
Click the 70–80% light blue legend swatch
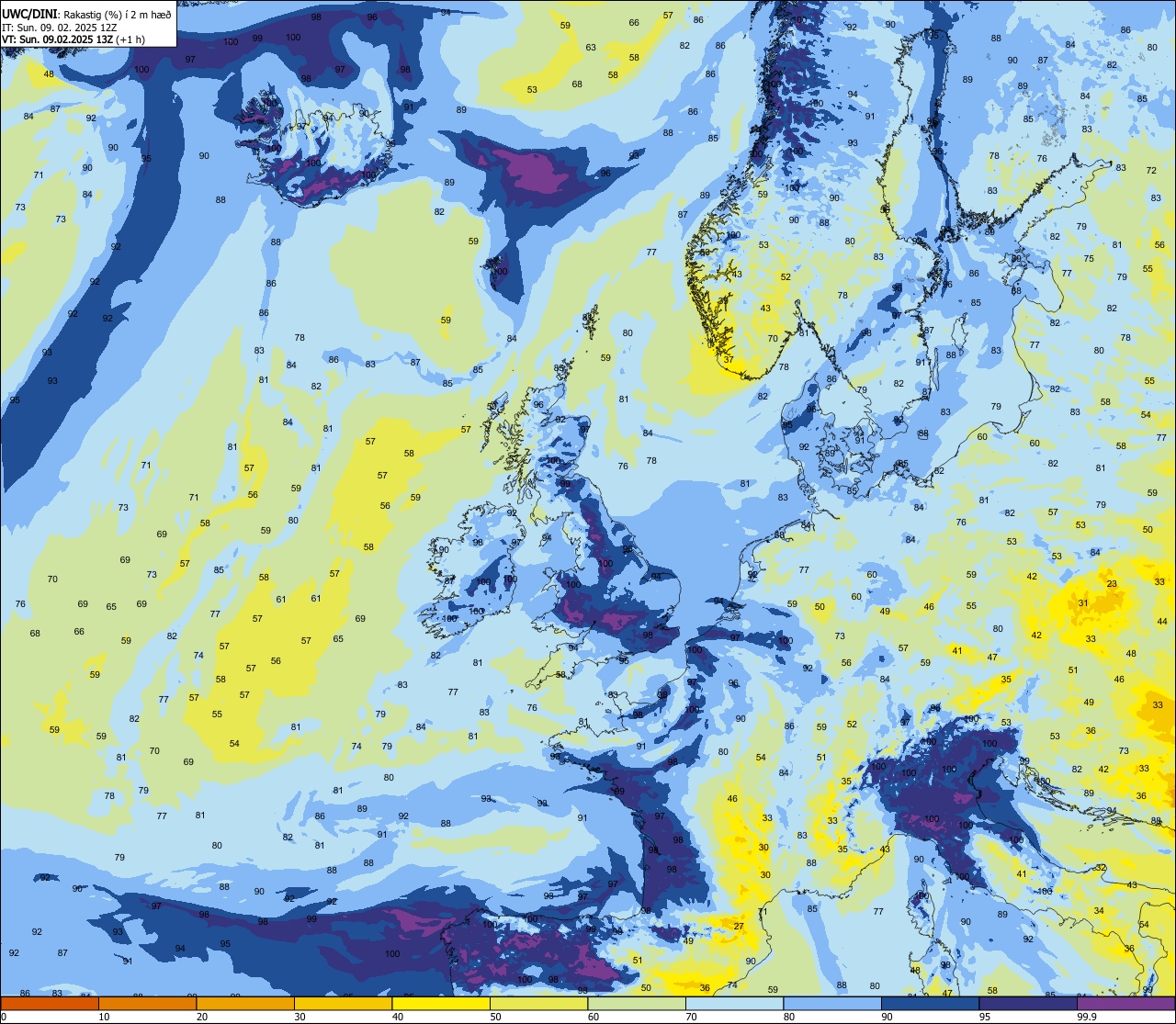(x=734, y=1003)
